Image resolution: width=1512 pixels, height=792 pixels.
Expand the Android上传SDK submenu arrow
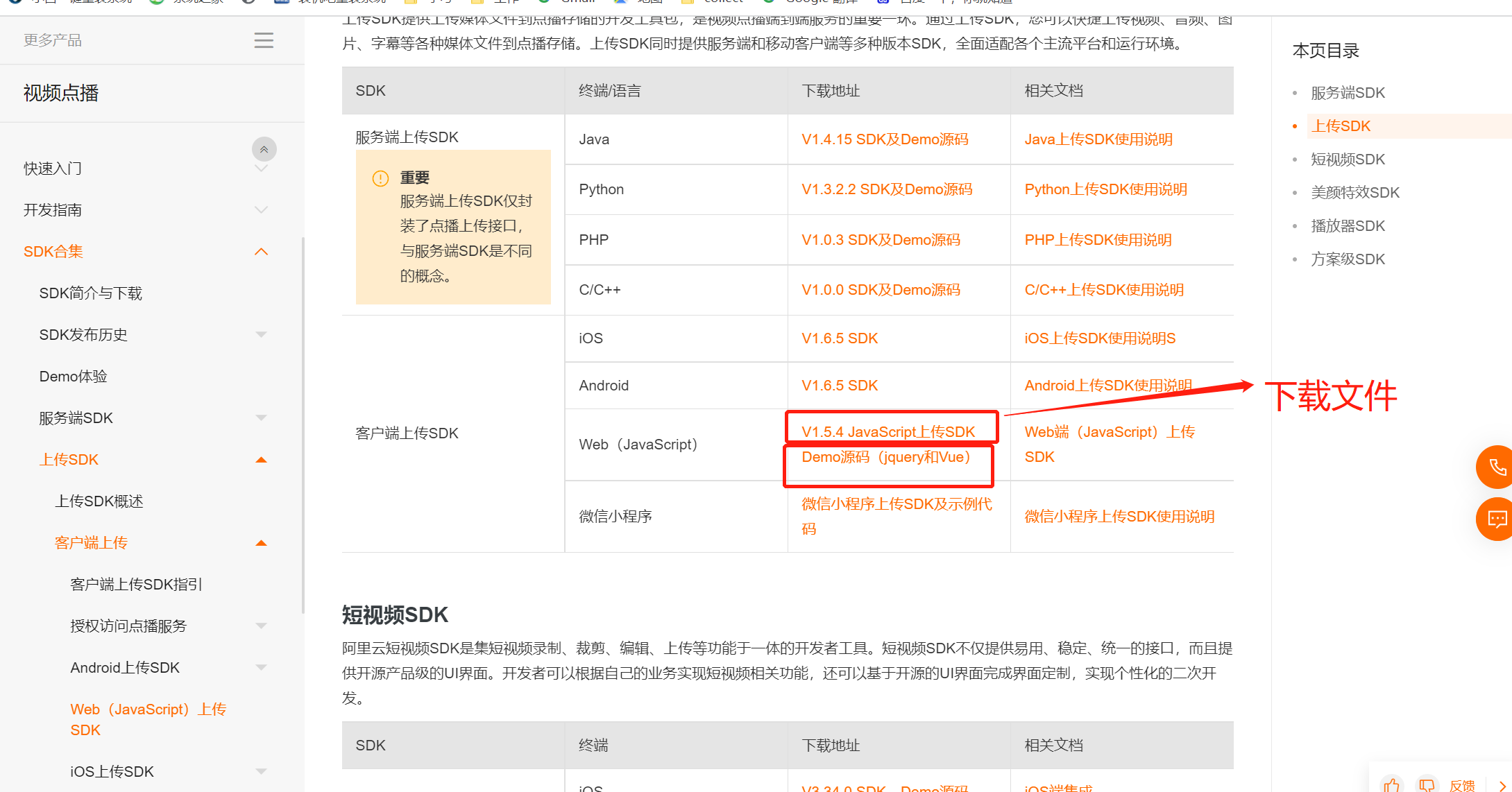point(261,668)
